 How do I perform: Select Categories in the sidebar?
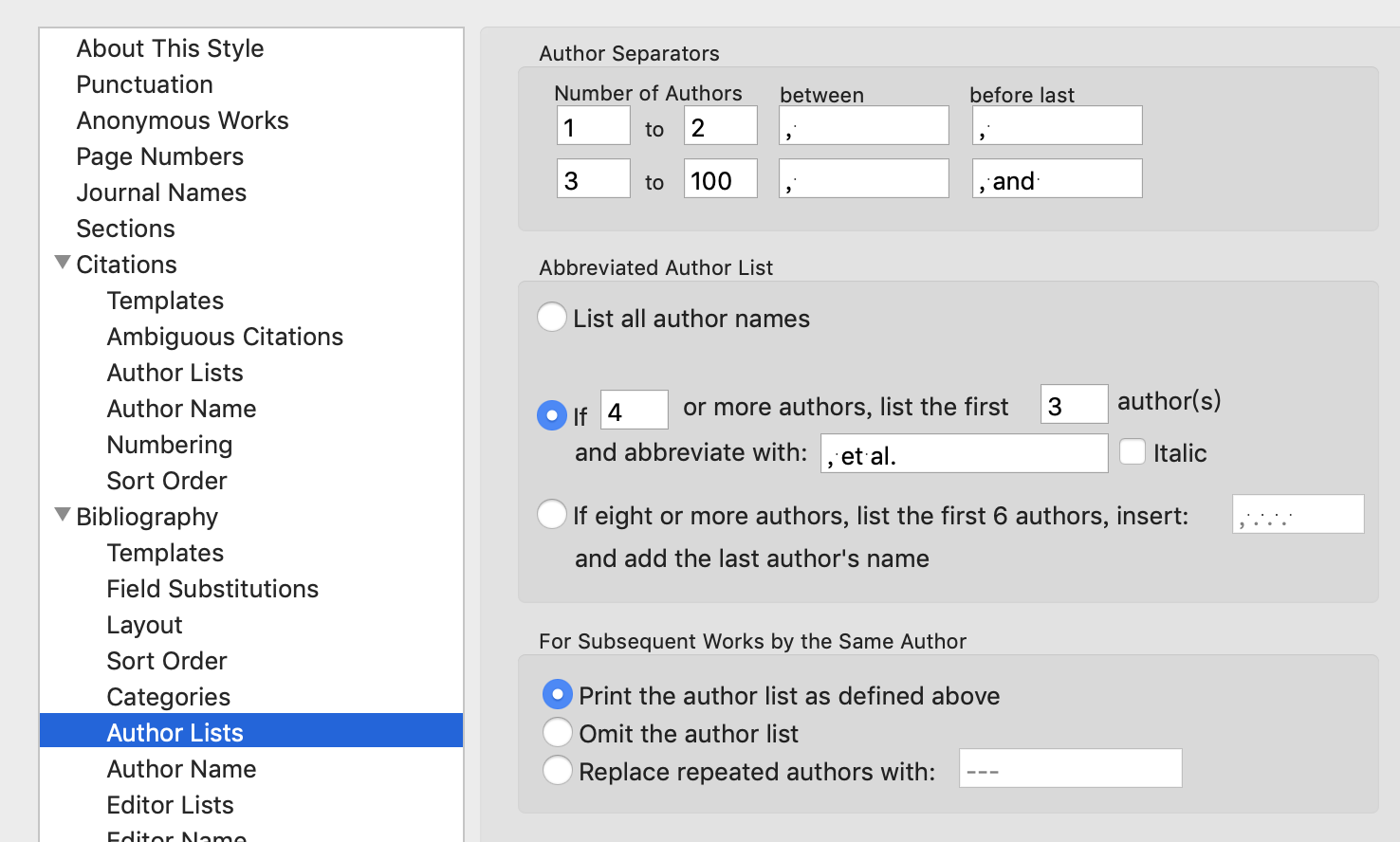168,697
